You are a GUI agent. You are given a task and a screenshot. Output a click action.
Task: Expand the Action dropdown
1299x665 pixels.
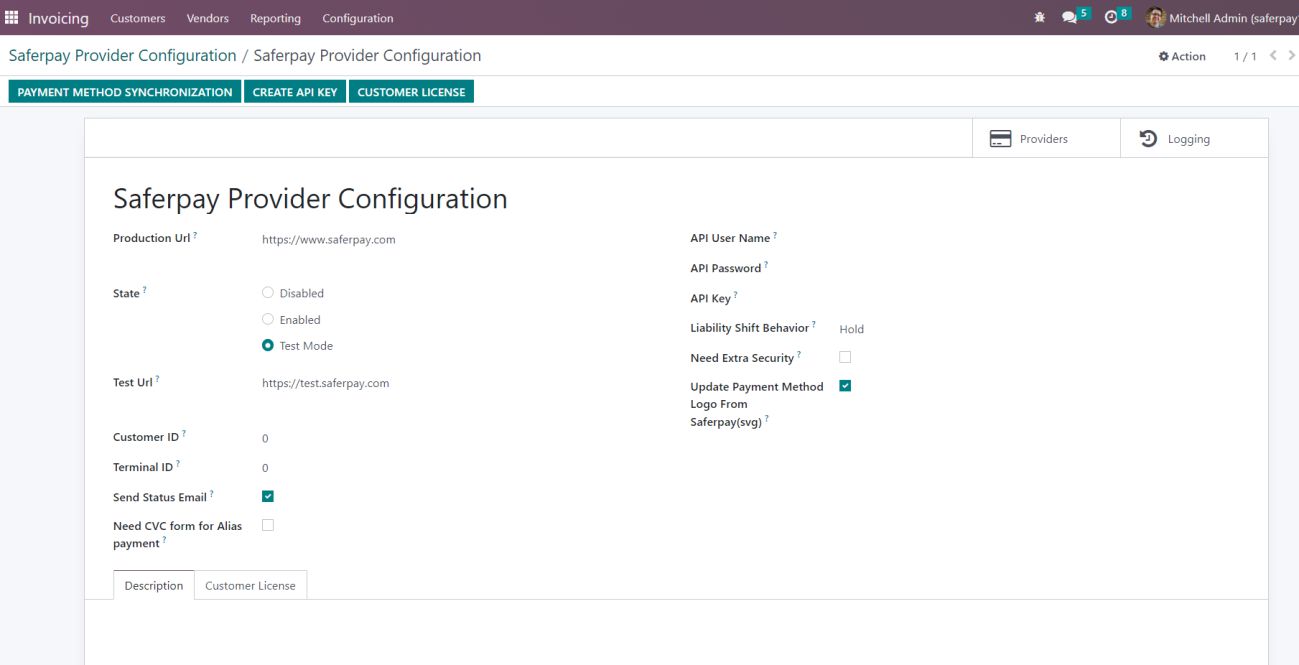(x=1182, y=57)
